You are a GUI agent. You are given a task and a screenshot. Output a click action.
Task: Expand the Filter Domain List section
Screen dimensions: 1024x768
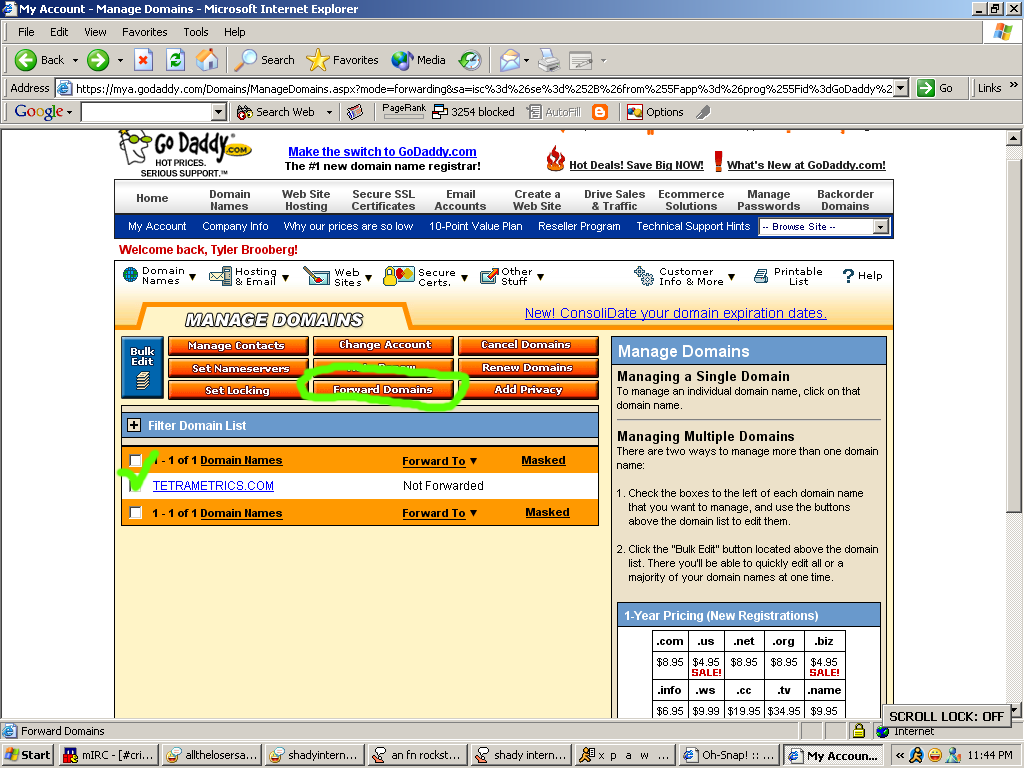pyautogui.click(x=134, y=425)
